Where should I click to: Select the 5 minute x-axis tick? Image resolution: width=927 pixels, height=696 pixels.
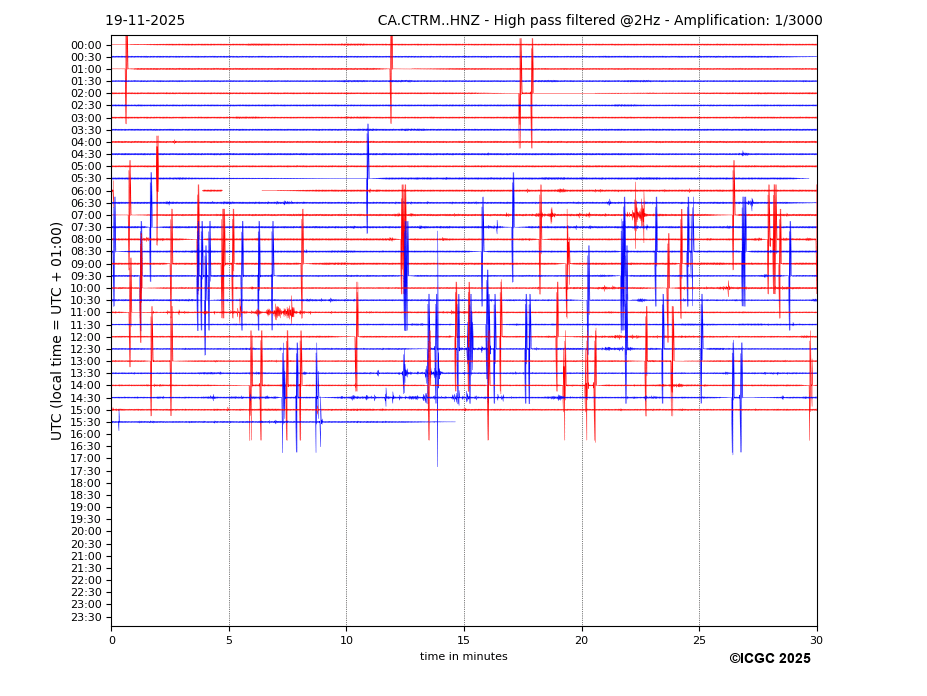229,640
